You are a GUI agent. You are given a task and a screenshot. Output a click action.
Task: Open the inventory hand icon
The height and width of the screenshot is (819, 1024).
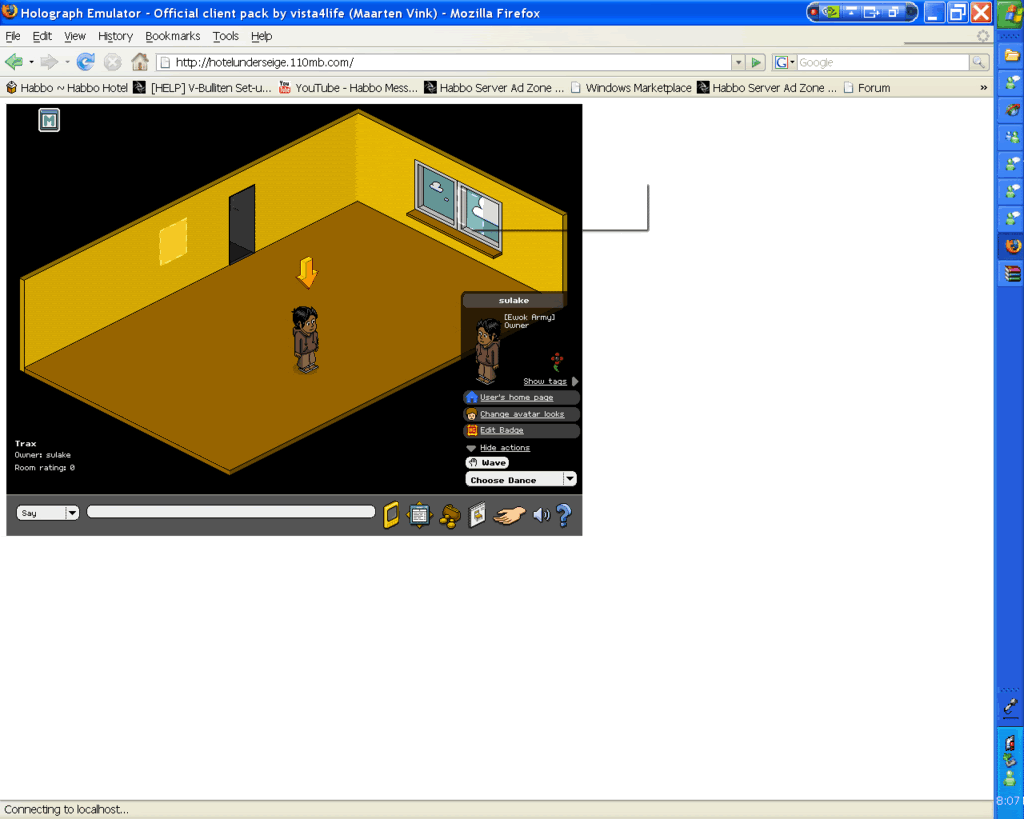[509, 515]
